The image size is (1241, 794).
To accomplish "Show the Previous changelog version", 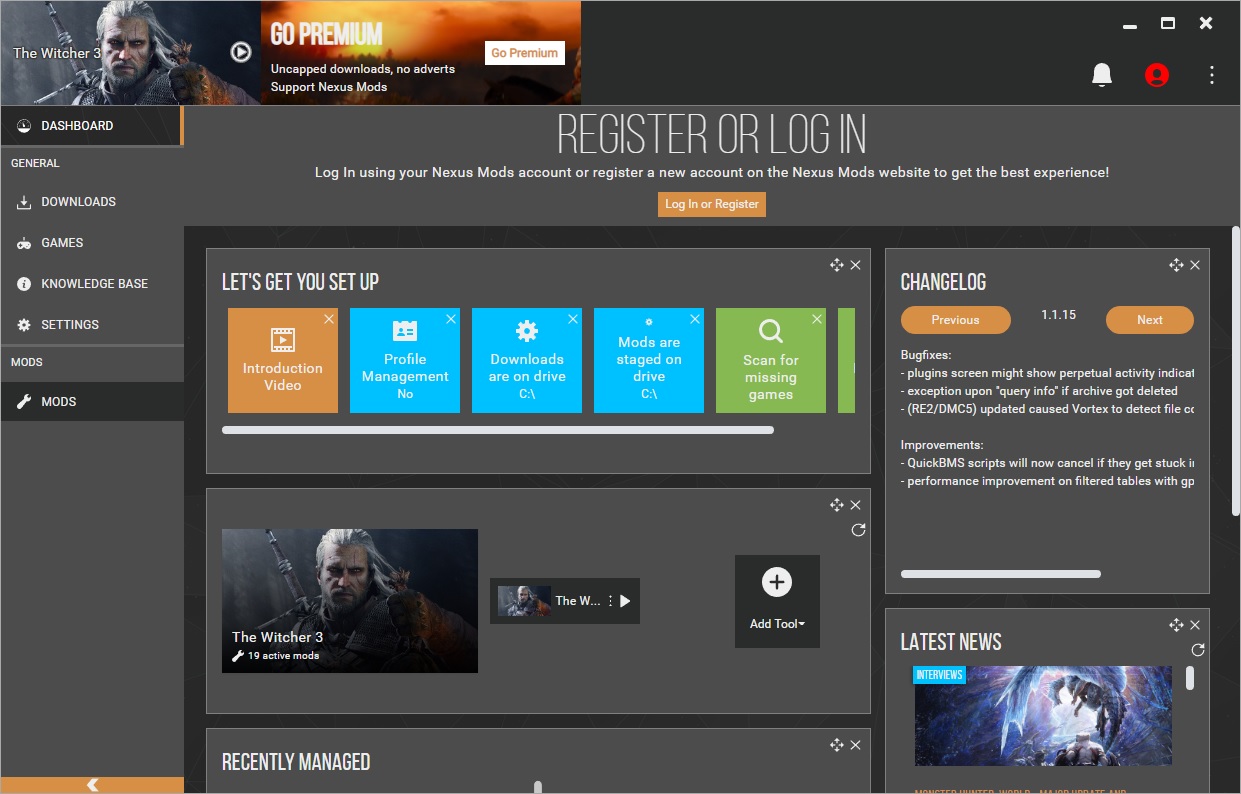I will coord(955,320).
